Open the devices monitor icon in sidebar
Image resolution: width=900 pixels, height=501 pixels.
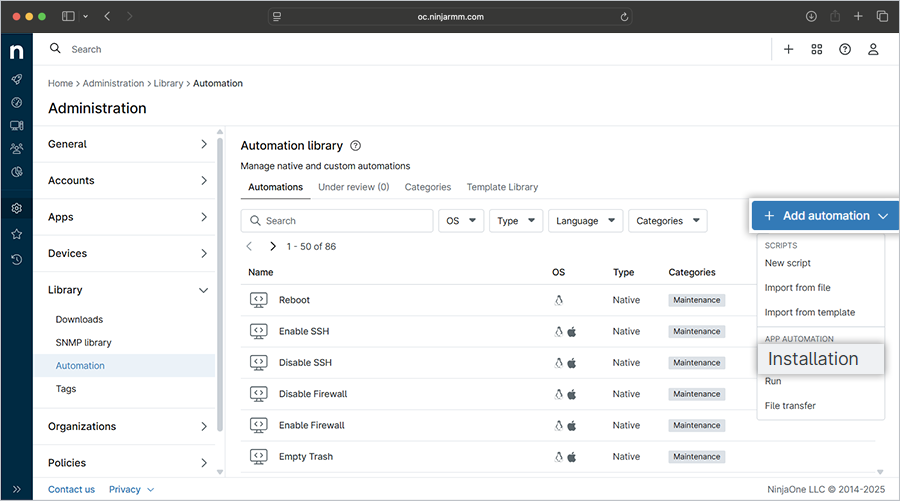(x=17, y=125)
